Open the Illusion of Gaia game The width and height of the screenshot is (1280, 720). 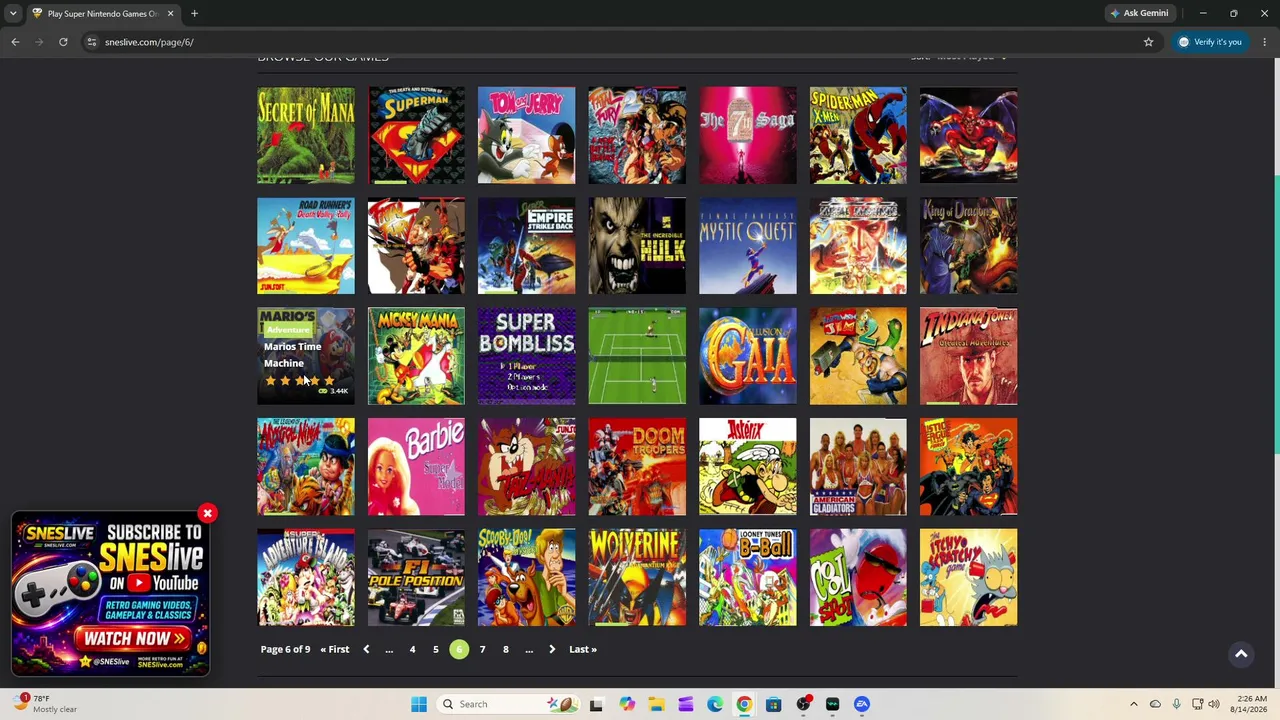[x=748, y=356]
